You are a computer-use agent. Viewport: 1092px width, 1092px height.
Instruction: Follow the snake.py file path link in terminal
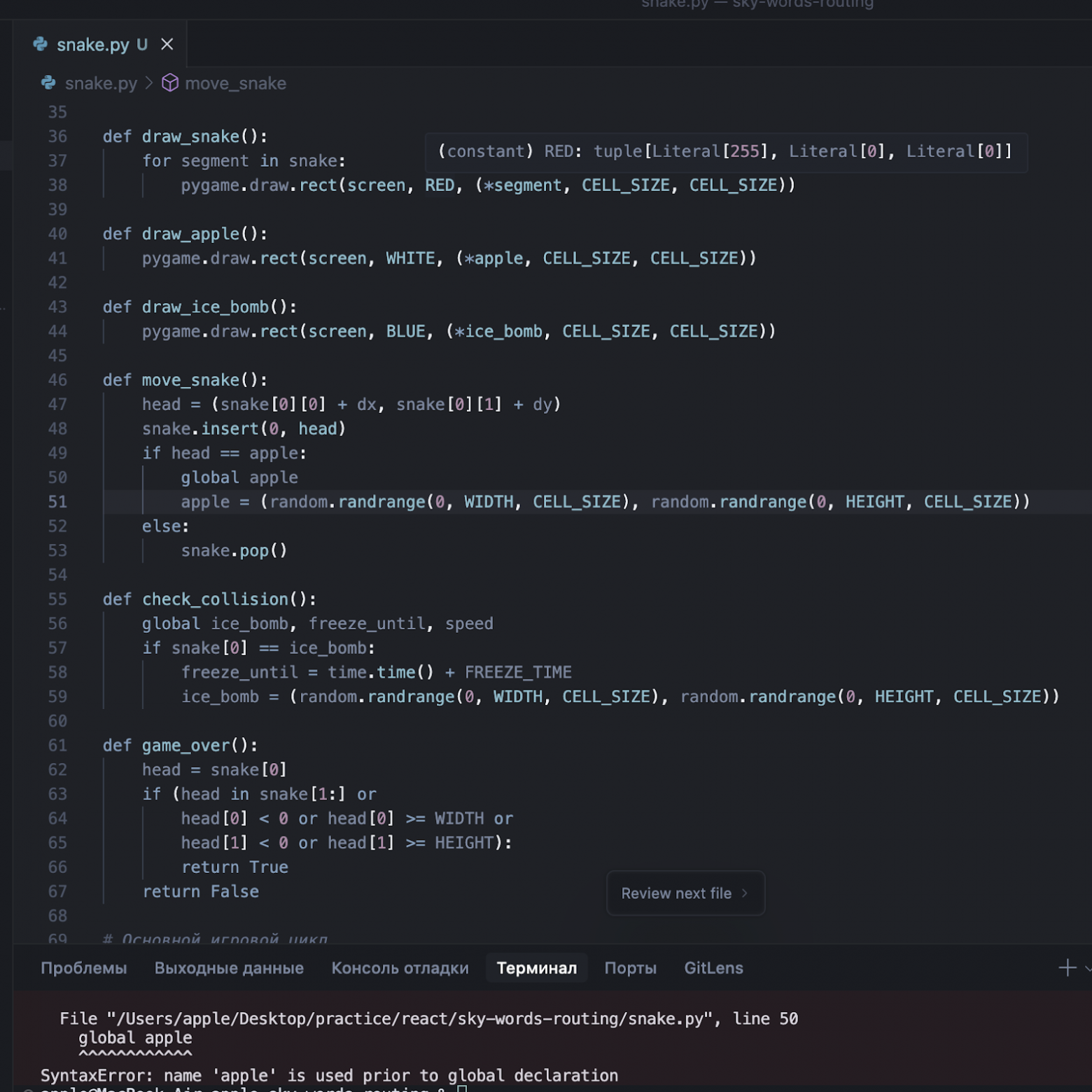click(x=409, y=1018)
